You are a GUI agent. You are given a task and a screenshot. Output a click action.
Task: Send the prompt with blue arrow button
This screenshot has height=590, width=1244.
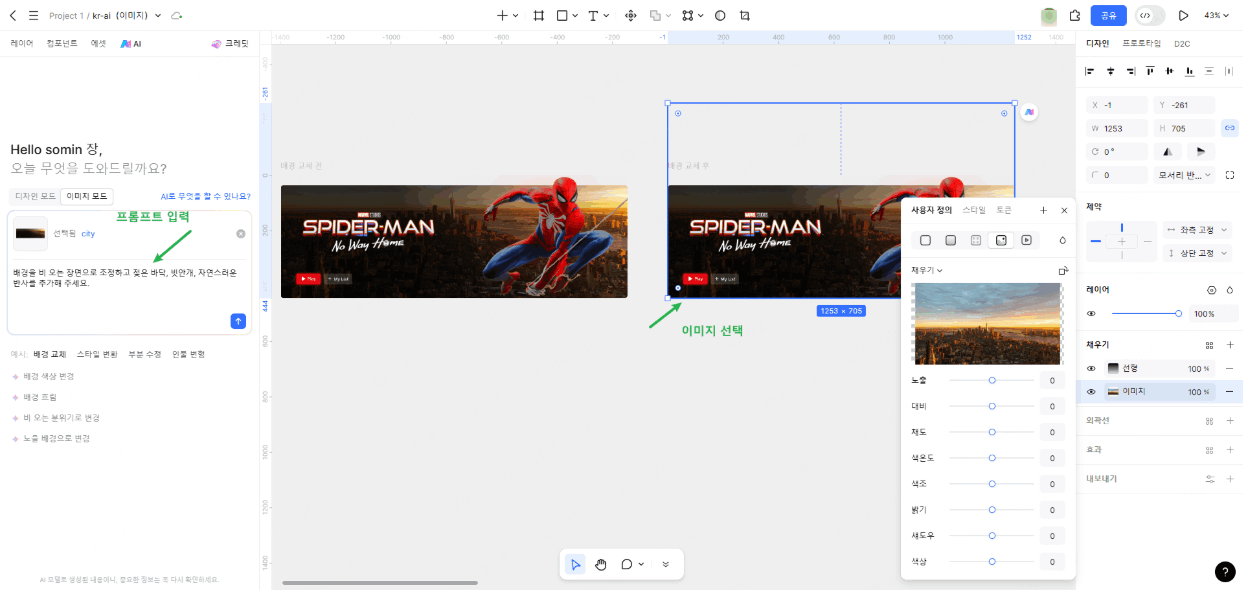[x=238, y=321]
